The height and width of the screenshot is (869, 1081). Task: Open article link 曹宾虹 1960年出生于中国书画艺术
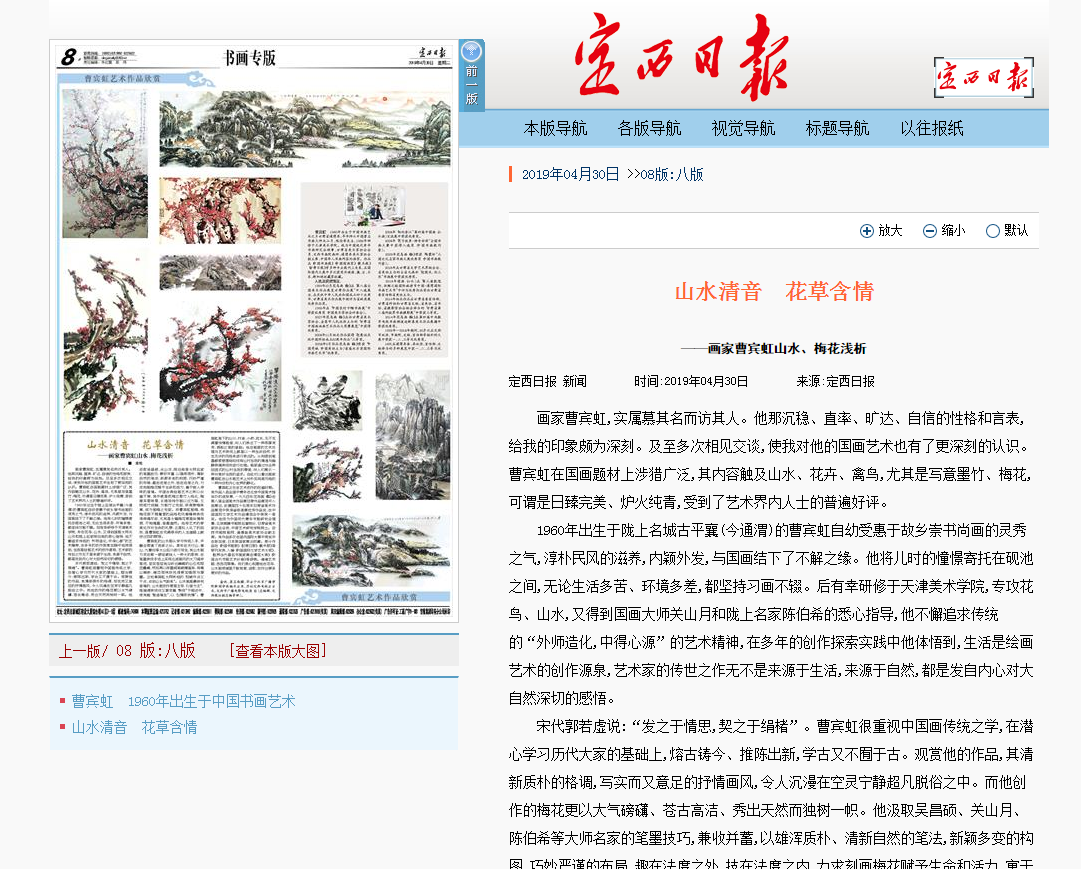(x=183, y=701)
